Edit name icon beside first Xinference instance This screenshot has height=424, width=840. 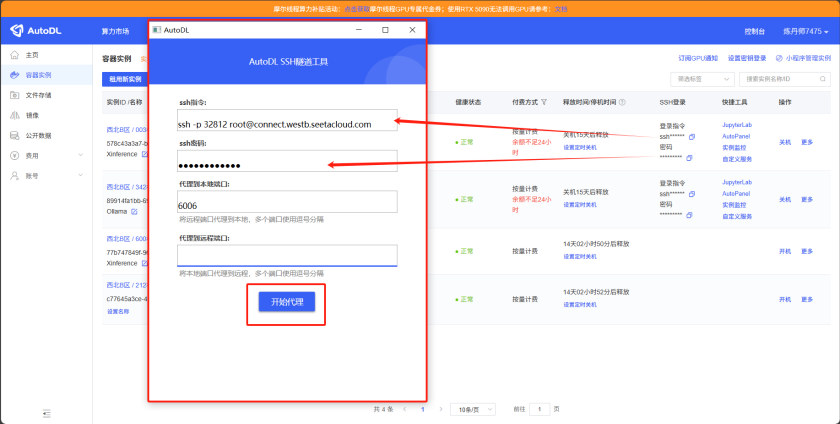point(144,154)
